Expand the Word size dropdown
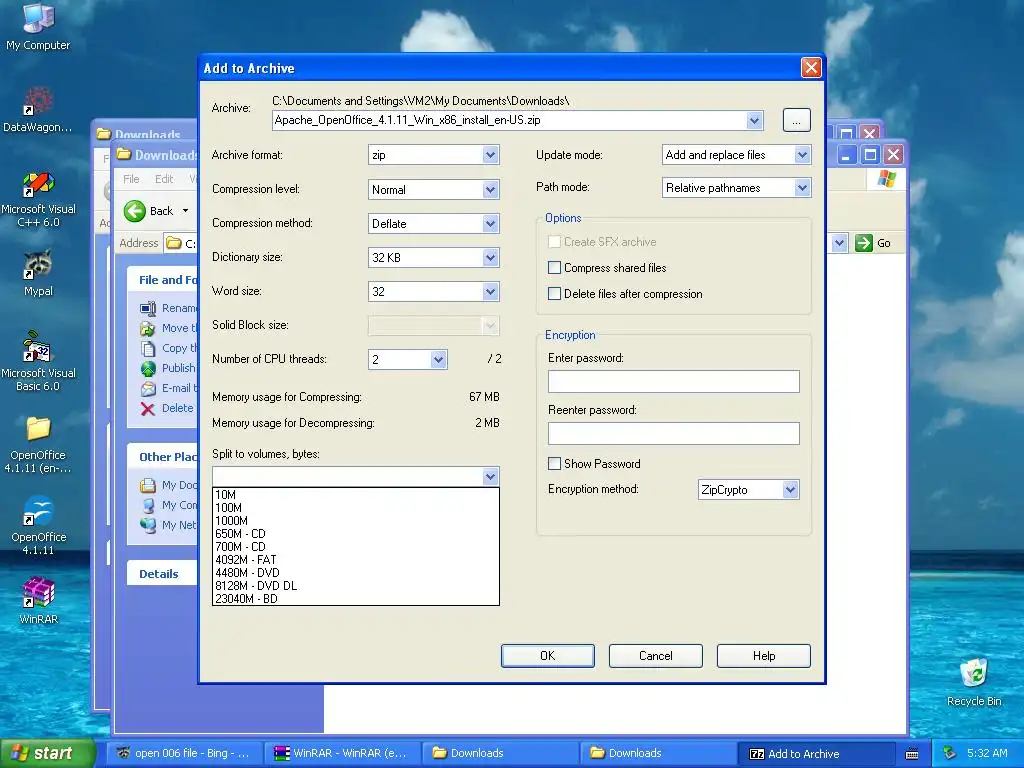Screen dimensions: 1024x768 [490, 291]
